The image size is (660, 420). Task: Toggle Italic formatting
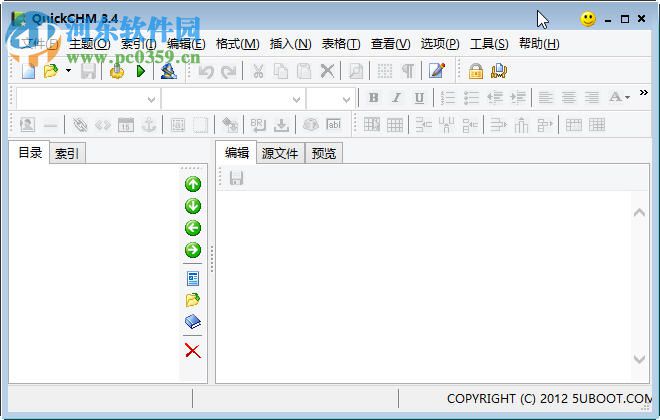[x=396, y=98]
